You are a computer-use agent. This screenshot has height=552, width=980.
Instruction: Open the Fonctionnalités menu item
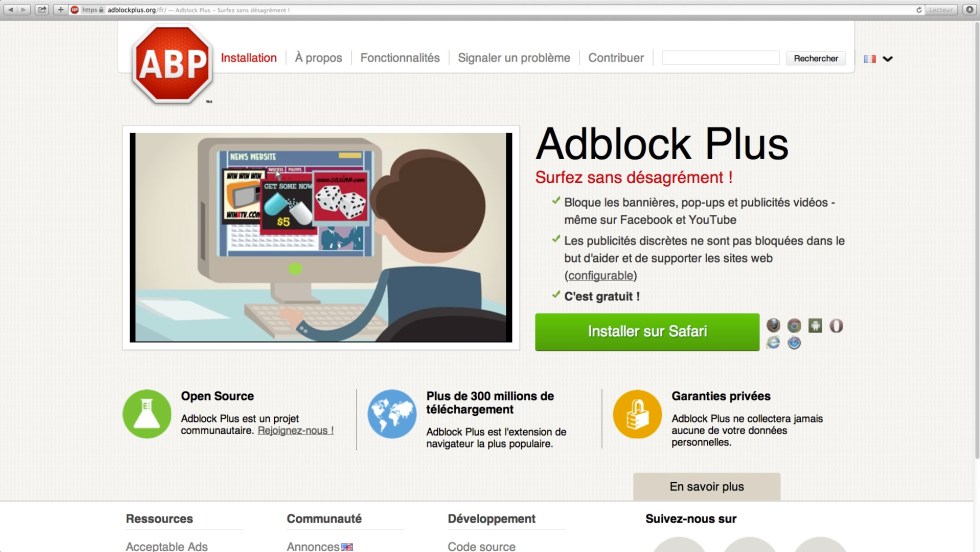point(400,58)
